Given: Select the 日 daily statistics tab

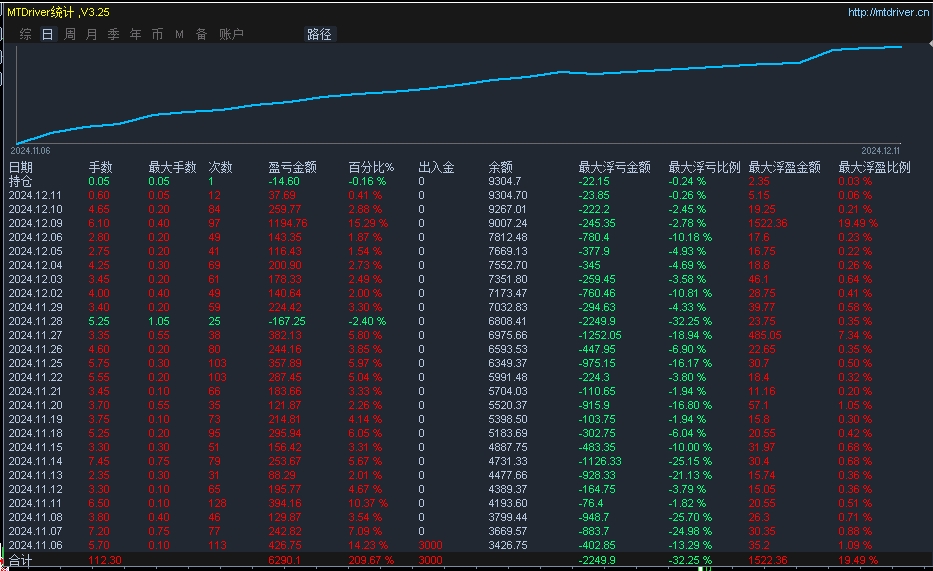Looking at the screenshot, I should pyautogui.click(x=47, y=34).
